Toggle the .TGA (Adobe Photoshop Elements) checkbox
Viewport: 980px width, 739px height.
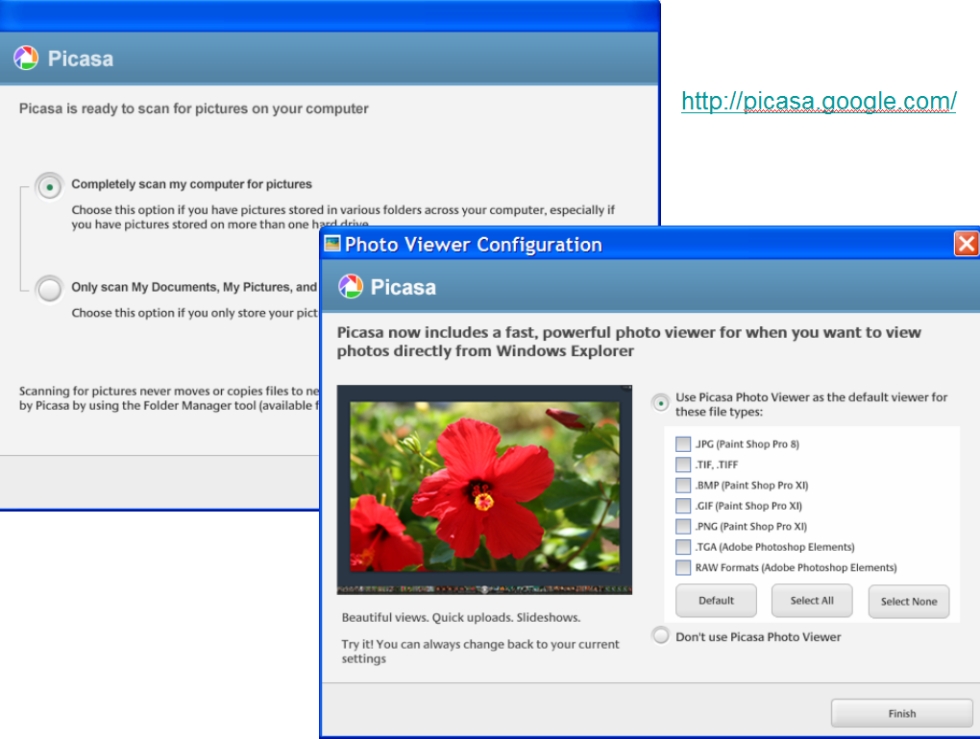pos(683,546)
